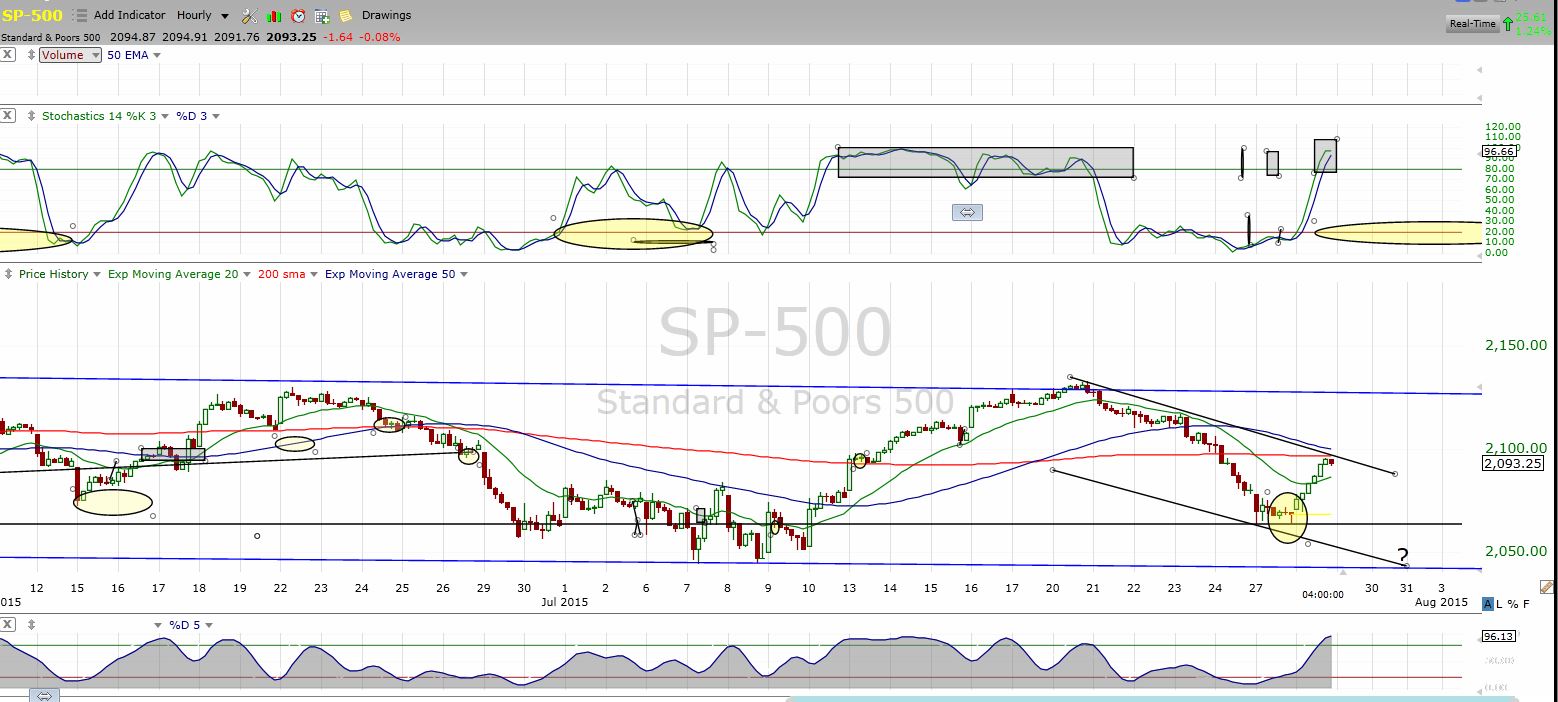This screenshot has width=1558, height=702.
Task: Click the Real-Time button
Action: 1473,23
